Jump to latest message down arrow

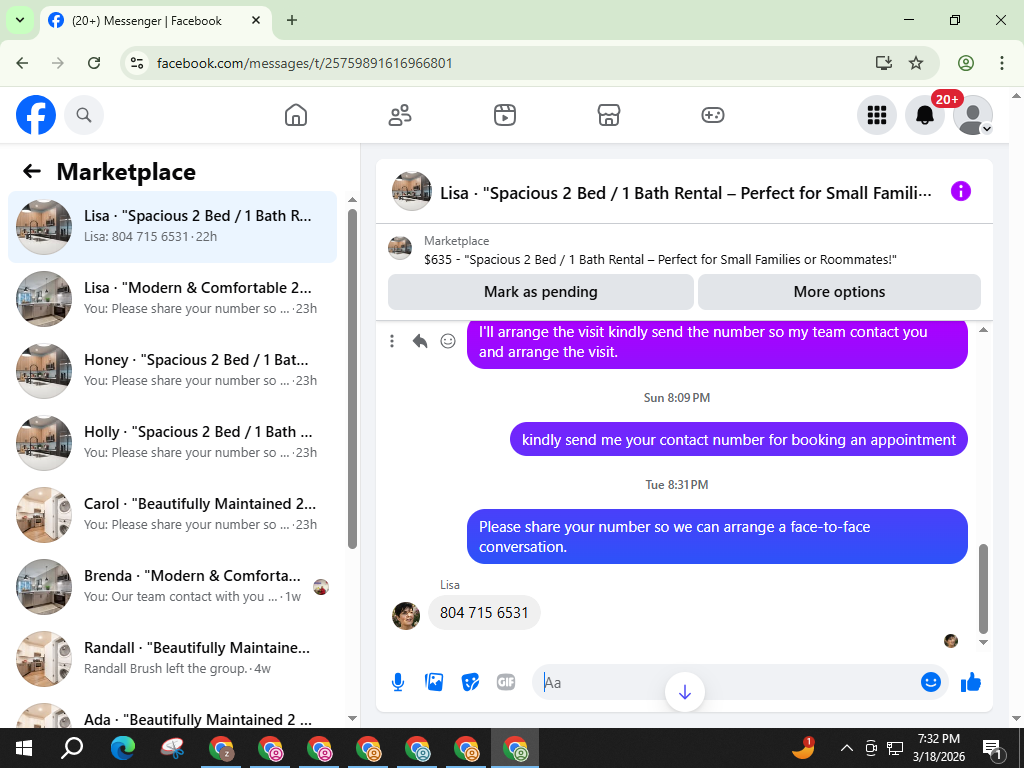[684, 692]
